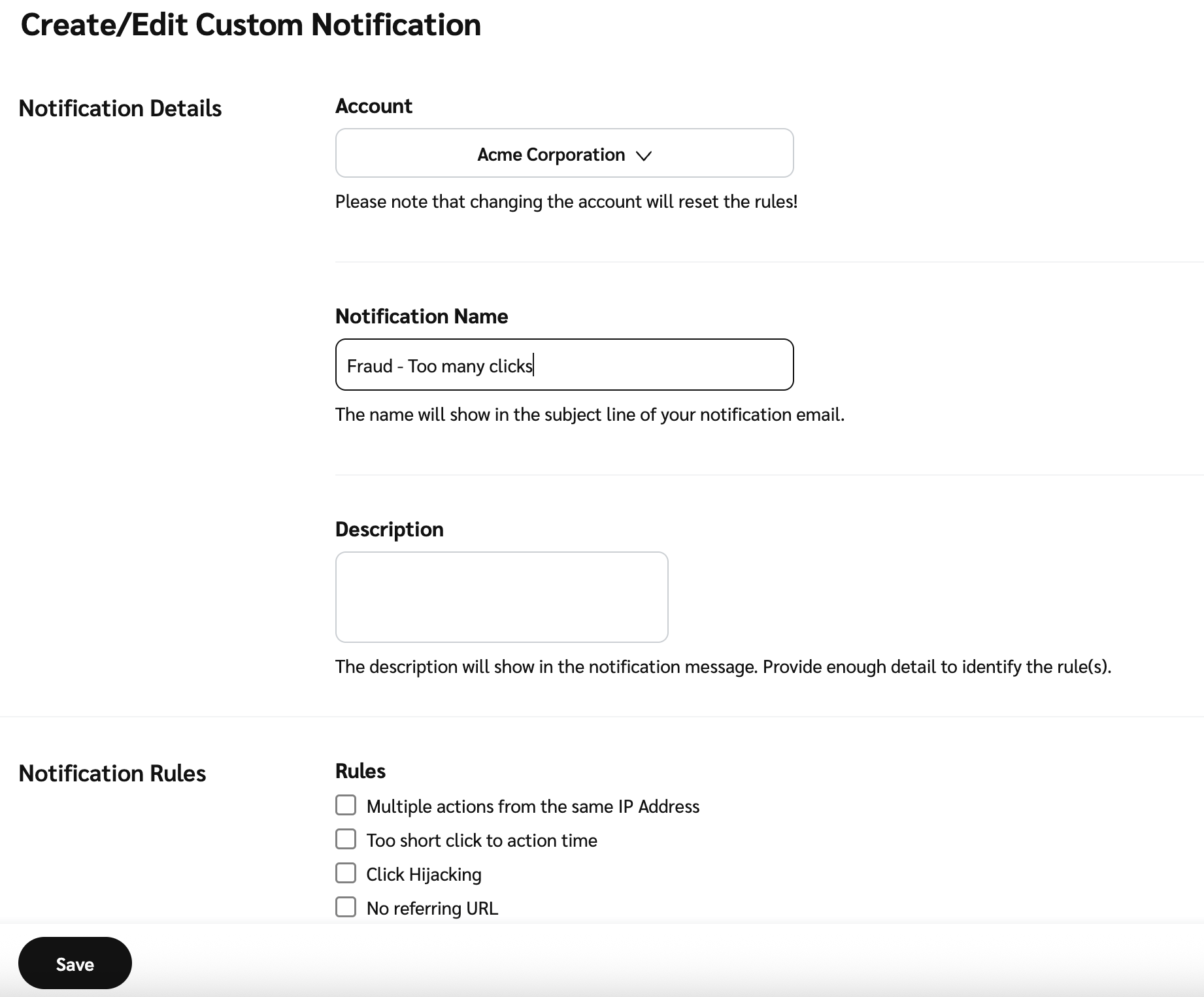Viewport: 1204px width, 997px height.
Task: Click the Create/Edit Custom Notification page title
Action: click(251, 25)
